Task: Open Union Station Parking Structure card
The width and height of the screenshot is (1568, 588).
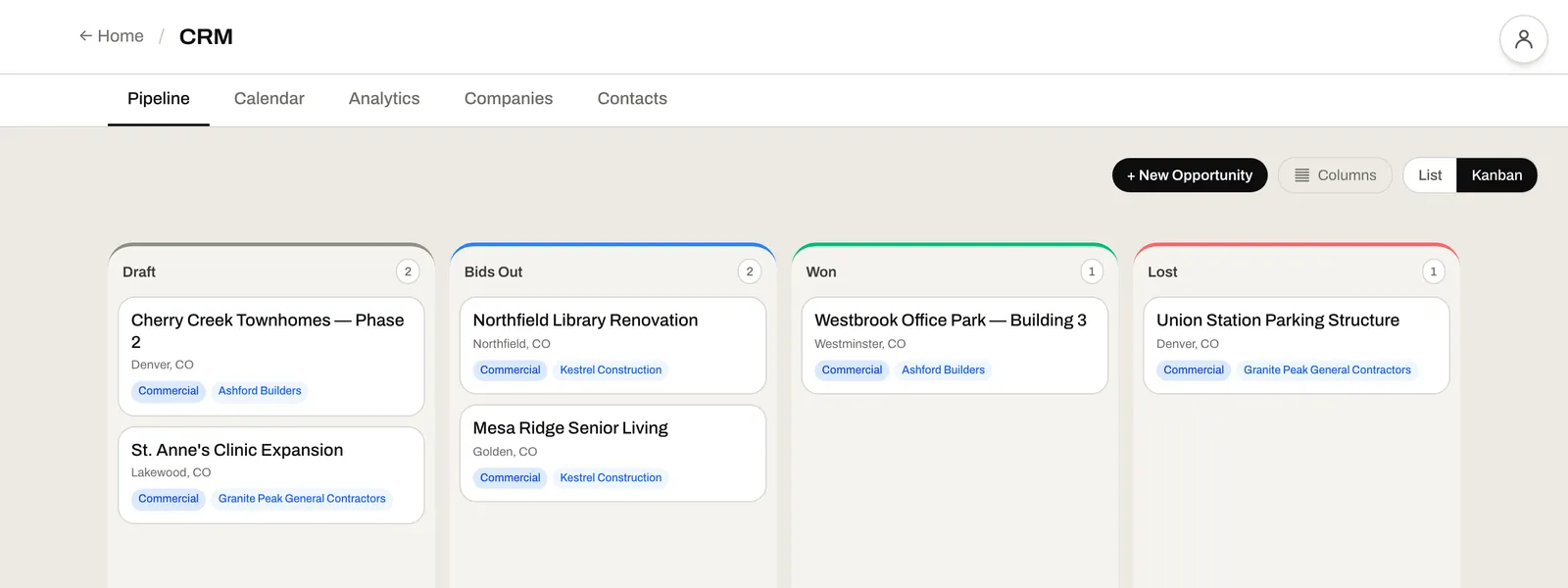Action: coord(1297,346)
